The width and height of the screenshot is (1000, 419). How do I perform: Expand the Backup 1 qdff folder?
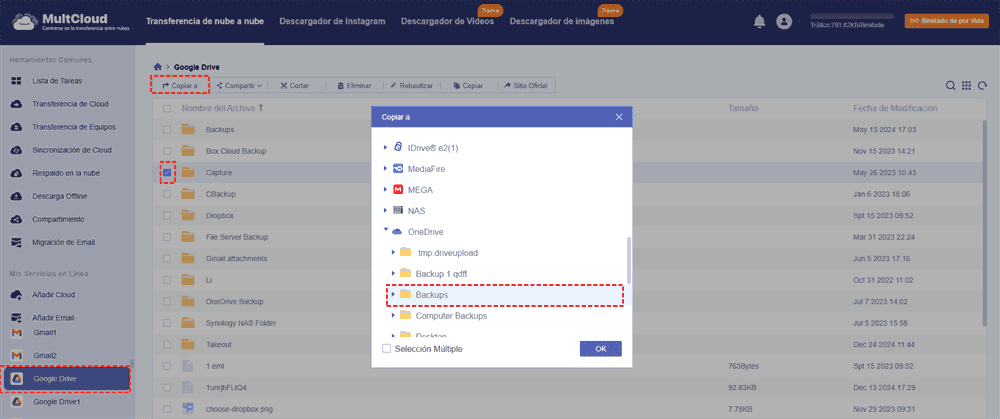point(393,274)
